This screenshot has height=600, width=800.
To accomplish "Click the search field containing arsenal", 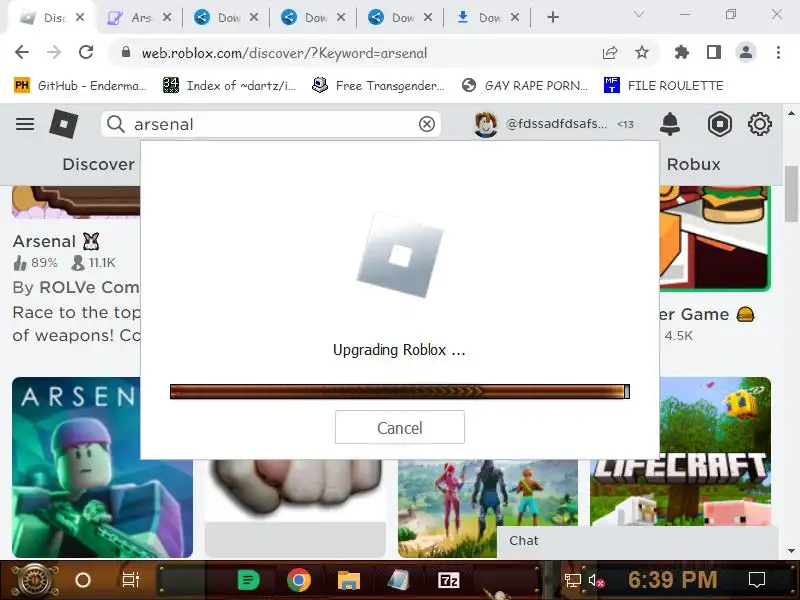I will tap(270, 124).
